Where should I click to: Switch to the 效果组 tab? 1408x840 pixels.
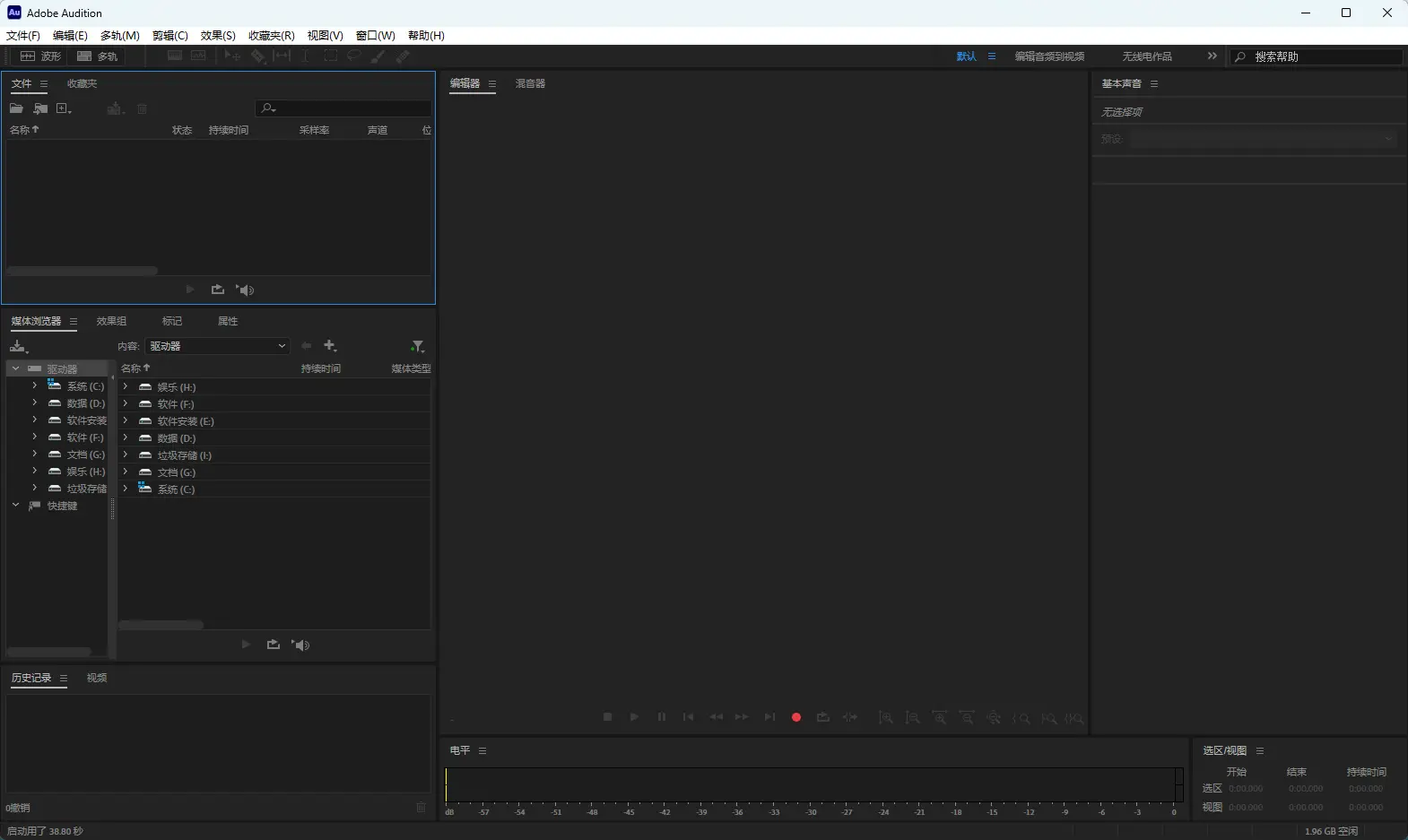(x=111, y=321)
